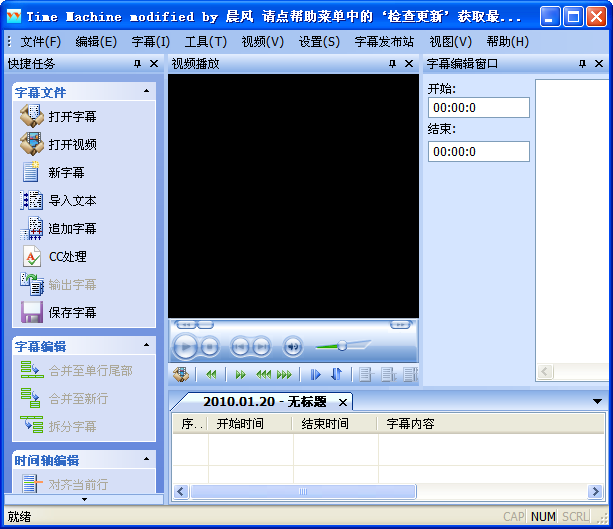Click the 开始 time input field
The image size is (613, 529).
click(479, 108)
